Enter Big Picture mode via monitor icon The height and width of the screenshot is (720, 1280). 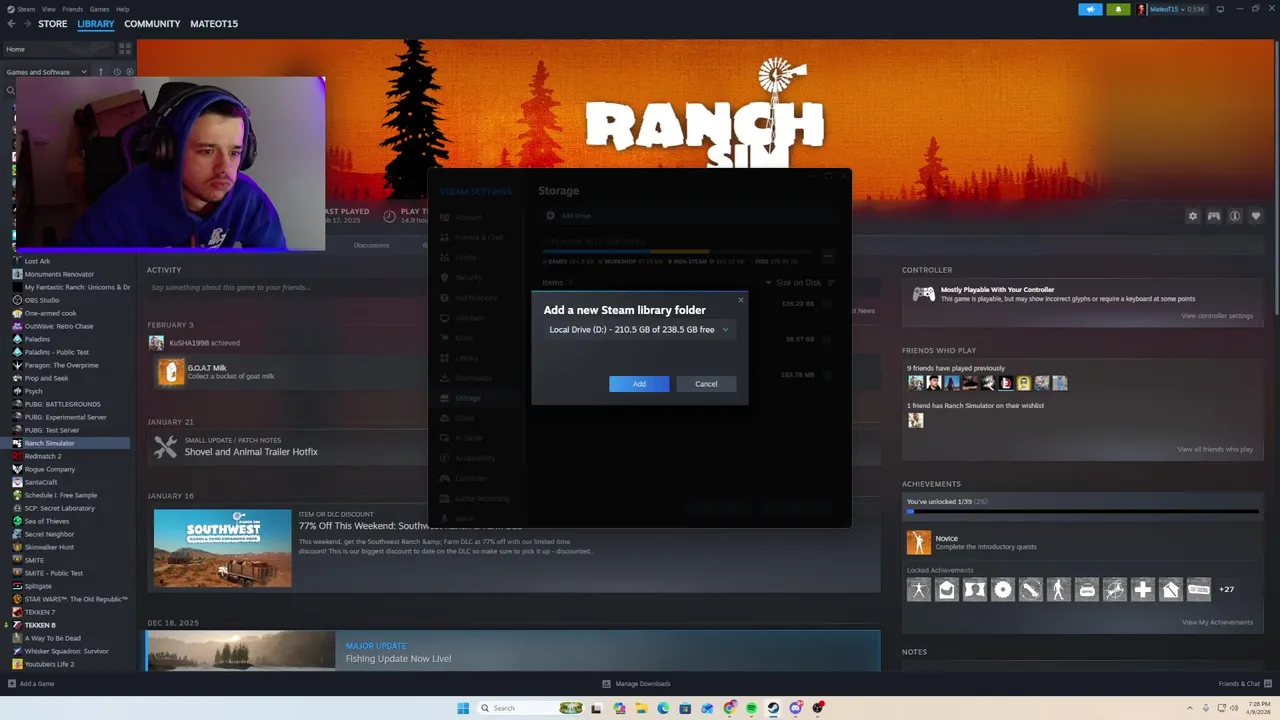1220,9
